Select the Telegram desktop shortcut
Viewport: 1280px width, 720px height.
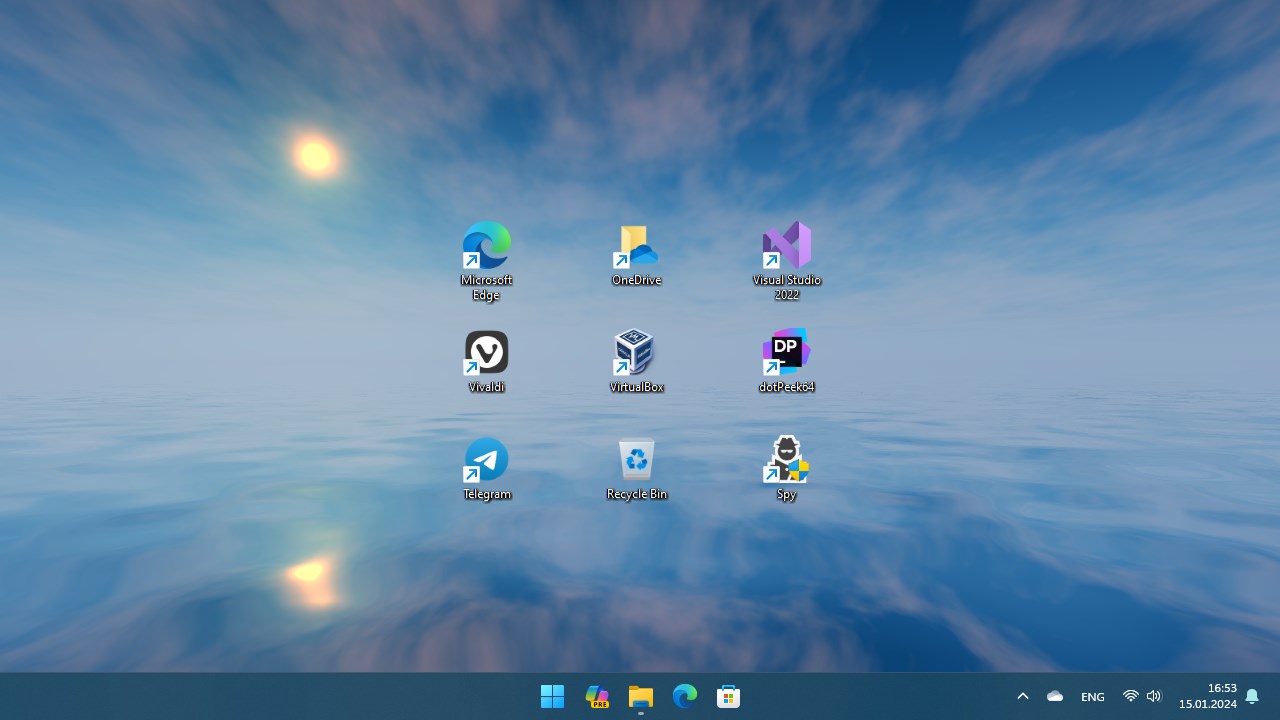pyautogui.click(x=487, y=468)
